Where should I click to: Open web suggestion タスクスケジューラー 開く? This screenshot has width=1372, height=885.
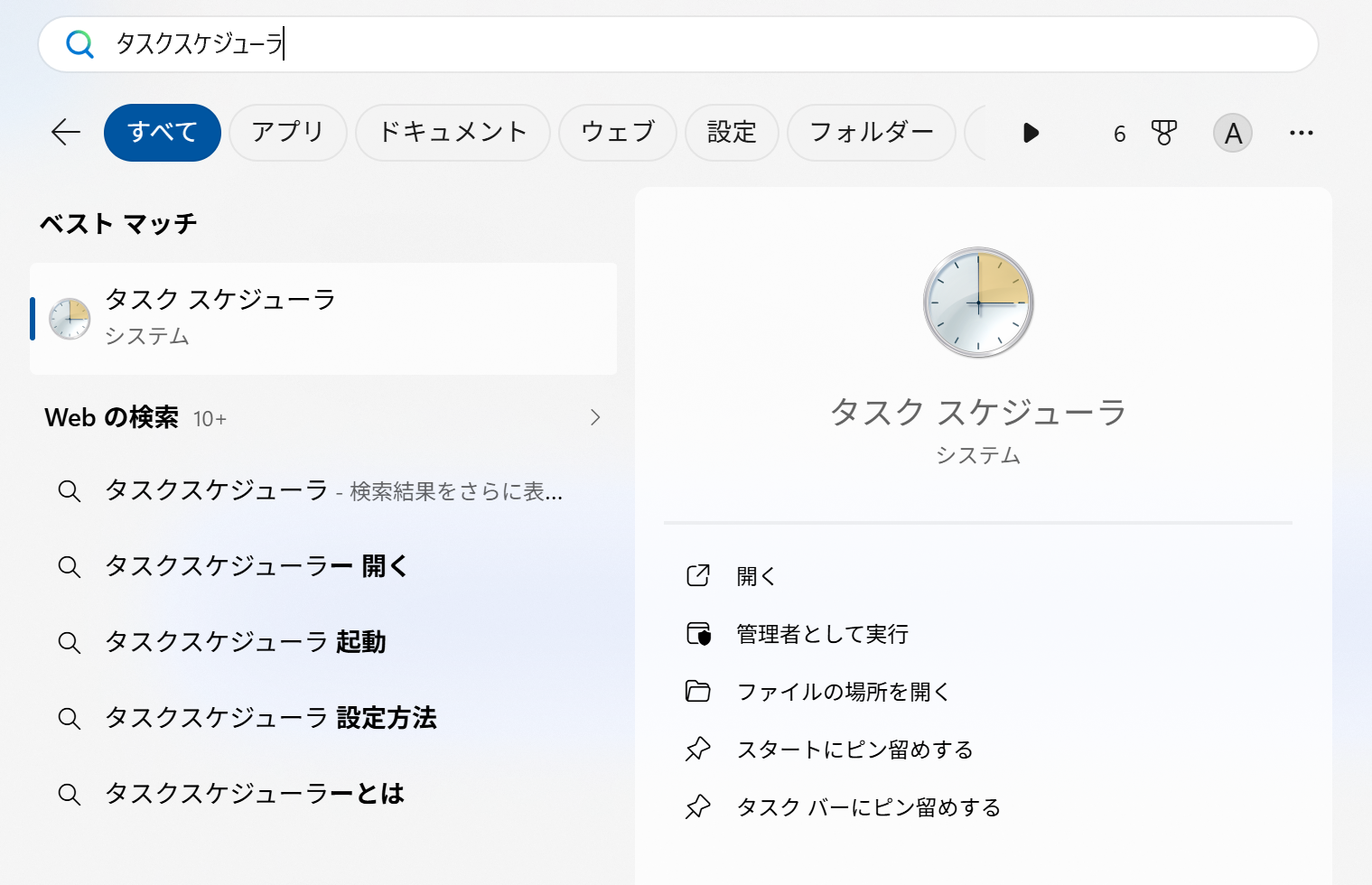click(x=323, y=567)
